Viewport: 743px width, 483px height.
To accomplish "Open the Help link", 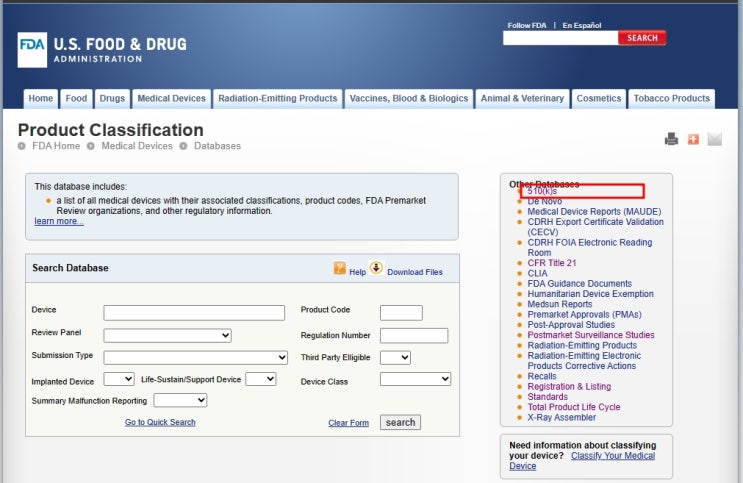I will pos(357,272).
